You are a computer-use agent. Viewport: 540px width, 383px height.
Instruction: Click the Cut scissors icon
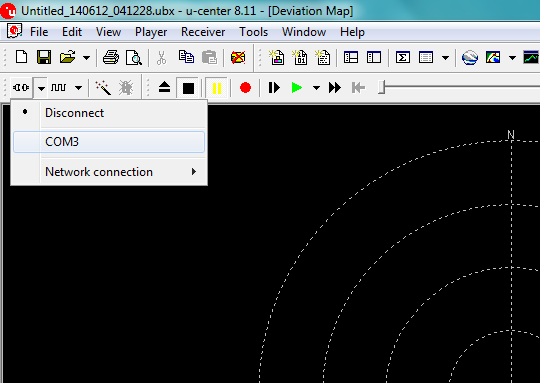tap(161, 58)
